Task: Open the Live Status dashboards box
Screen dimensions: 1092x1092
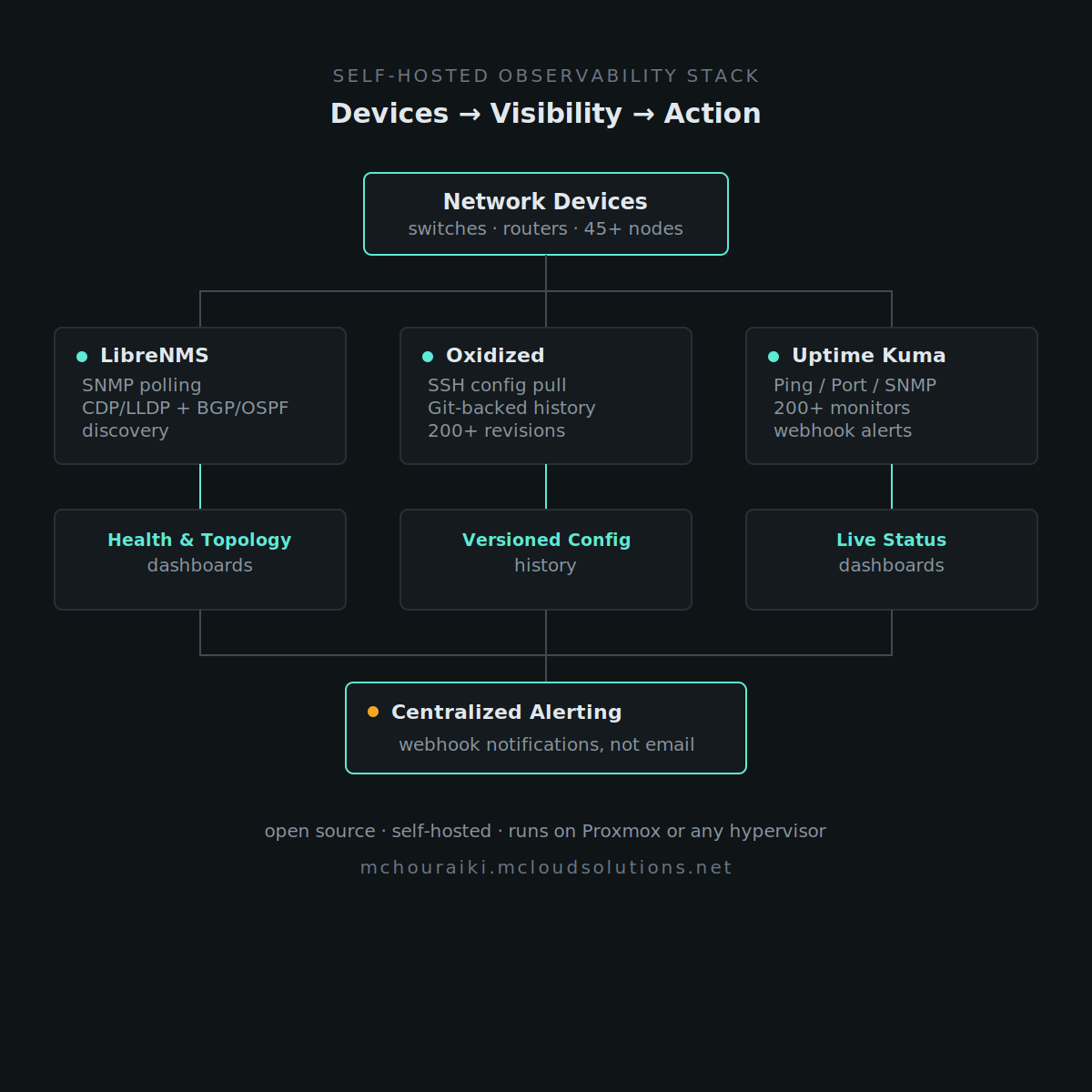Action: (x=892, y=560)
